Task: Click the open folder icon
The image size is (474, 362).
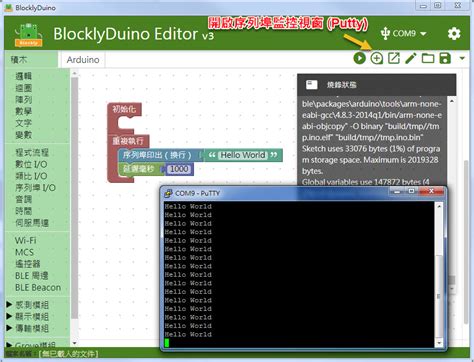Action: [x=428, y=58]
